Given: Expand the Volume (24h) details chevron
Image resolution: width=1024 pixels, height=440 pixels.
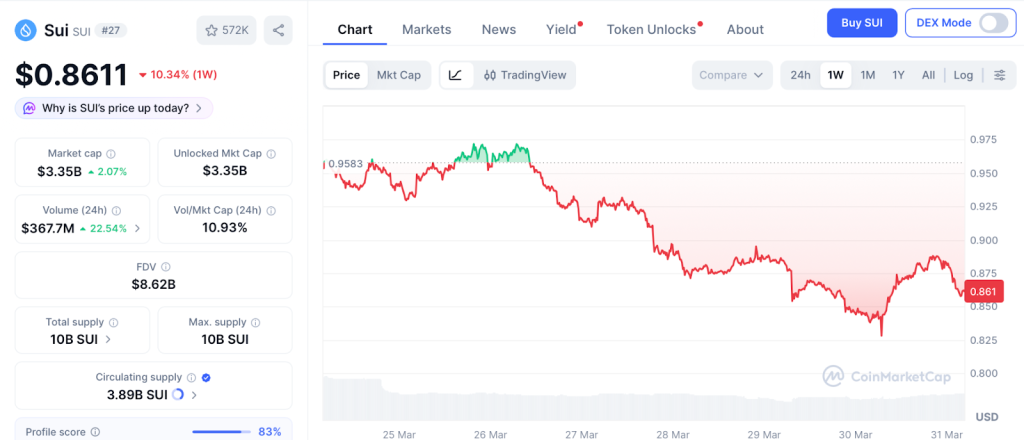Looking at the screenshot, I should [x=137, y=228].
